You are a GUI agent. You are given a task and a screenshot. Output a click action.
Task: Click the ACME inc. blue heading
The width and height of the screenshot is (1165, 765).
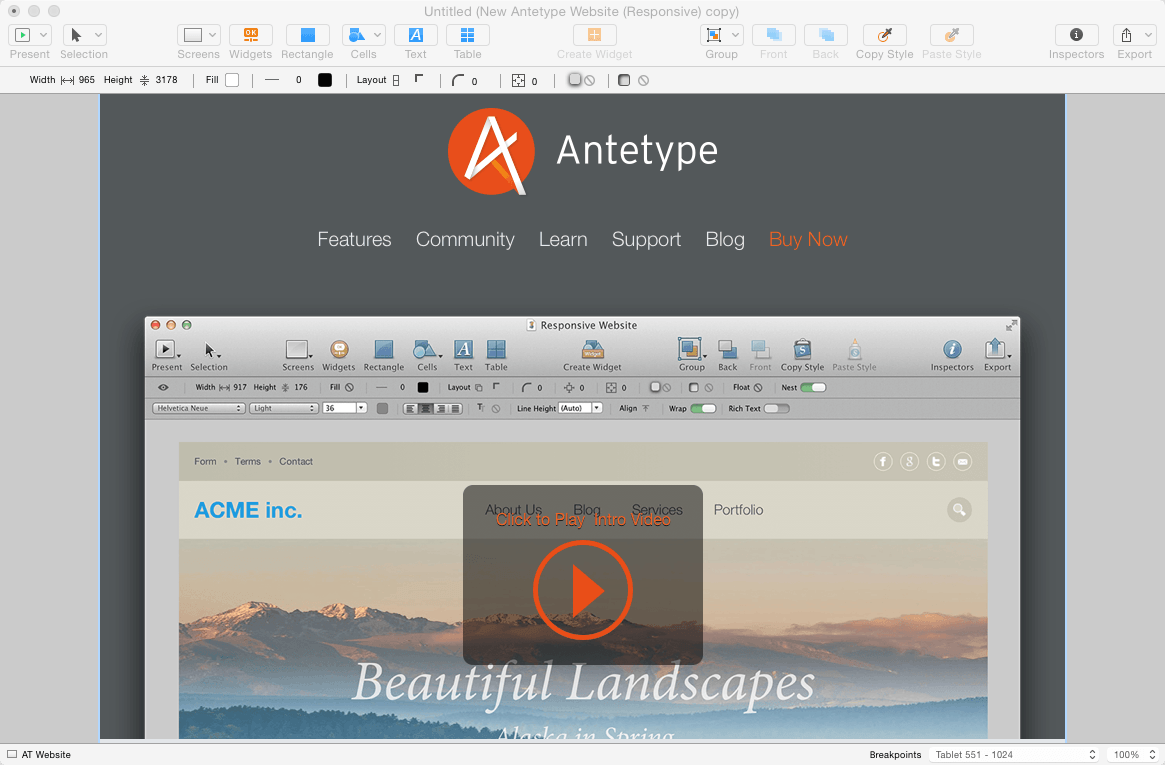[248, 510]
